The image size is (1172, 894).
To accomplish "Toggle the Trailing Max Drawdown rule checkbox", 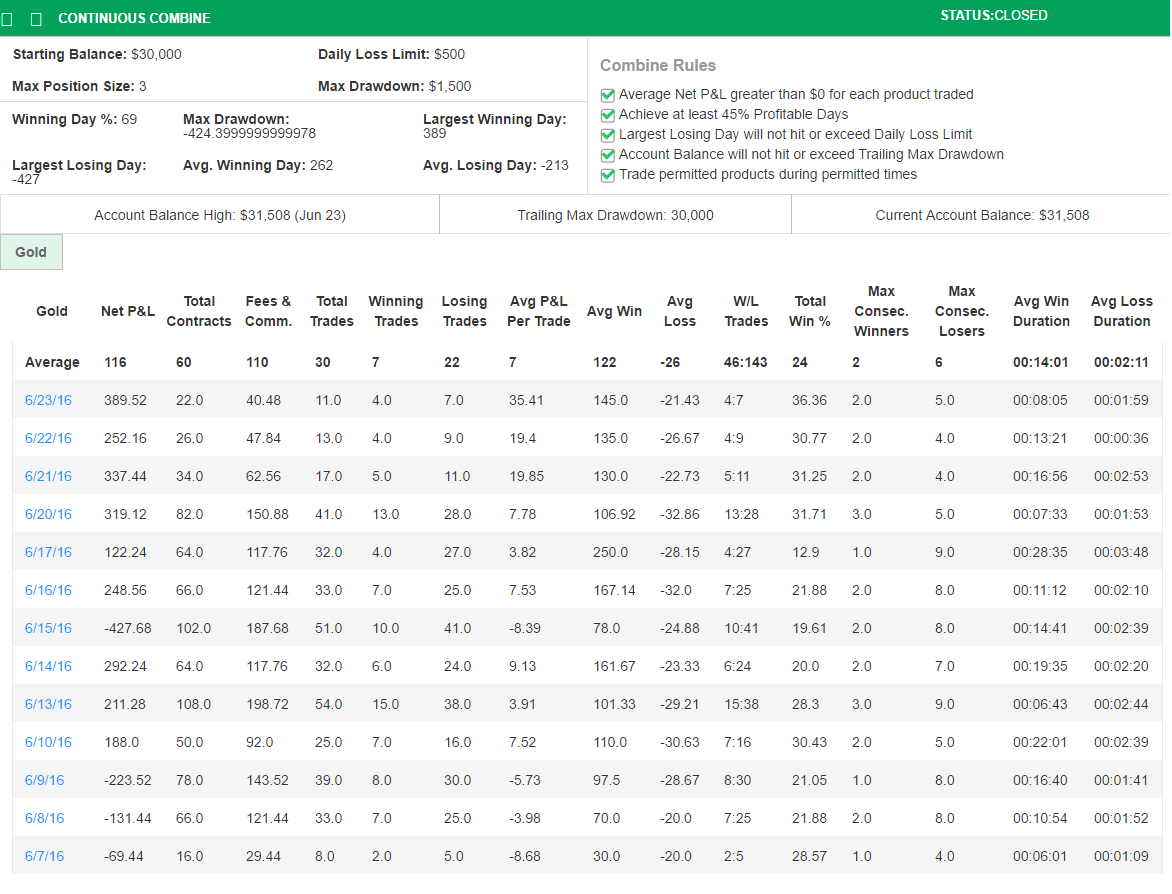I will click(607, 155).
